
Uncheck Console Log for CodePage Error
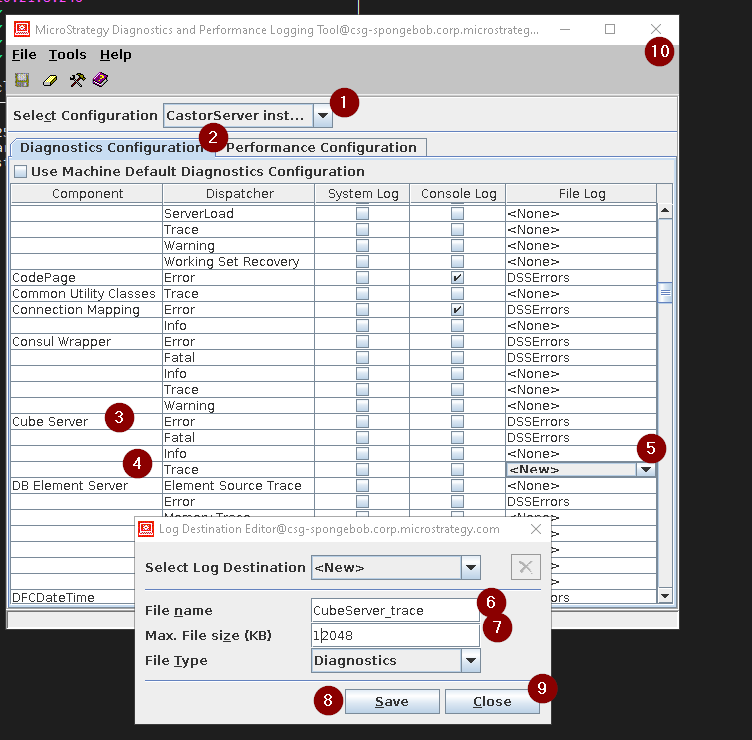[457, 278]
